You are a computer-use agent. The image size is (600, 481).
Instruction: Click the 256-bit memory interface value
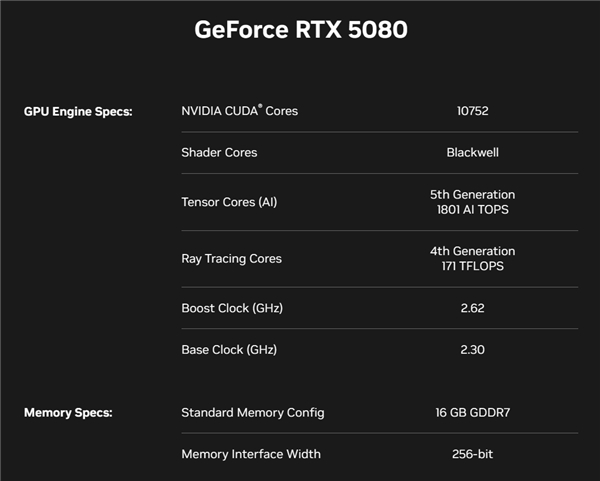pos(473,454)
